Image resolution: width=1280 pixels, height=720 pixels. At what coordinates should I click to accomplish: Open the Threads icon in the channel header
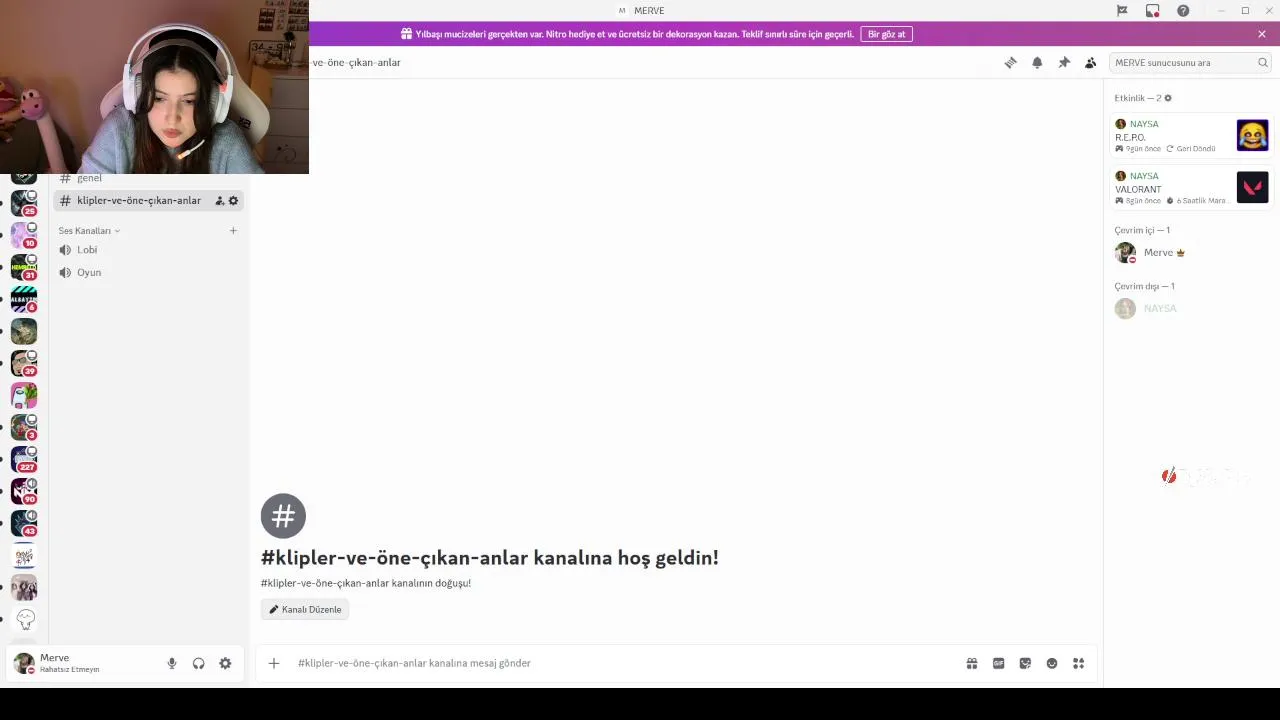(x=1010, y=62)
